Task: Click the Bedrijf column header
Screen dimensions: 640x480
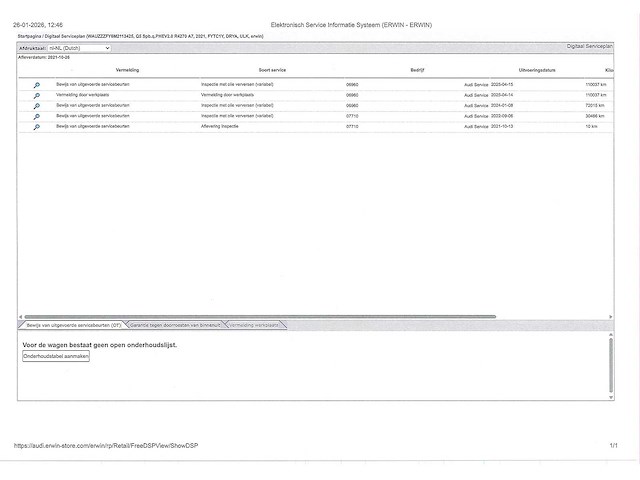Action: (x=417, y=71)
